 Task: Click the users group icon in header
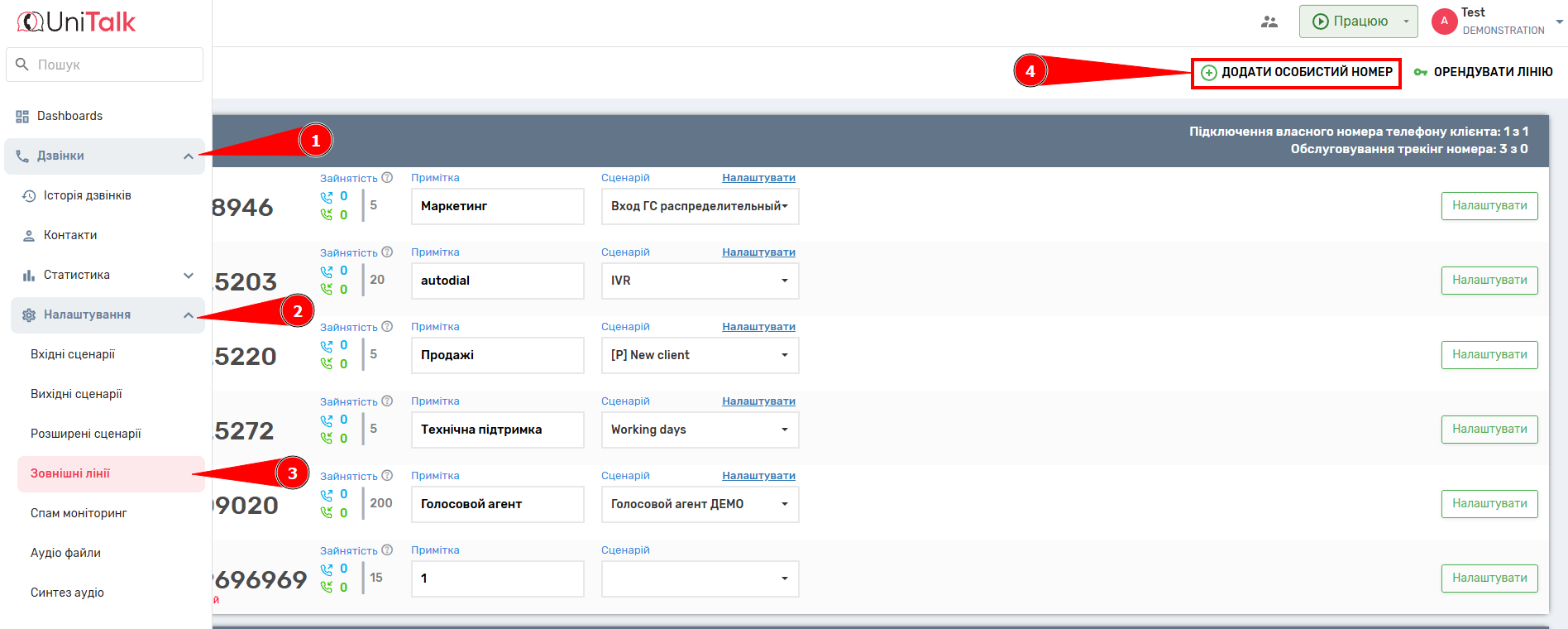(x=1269, y=22)
